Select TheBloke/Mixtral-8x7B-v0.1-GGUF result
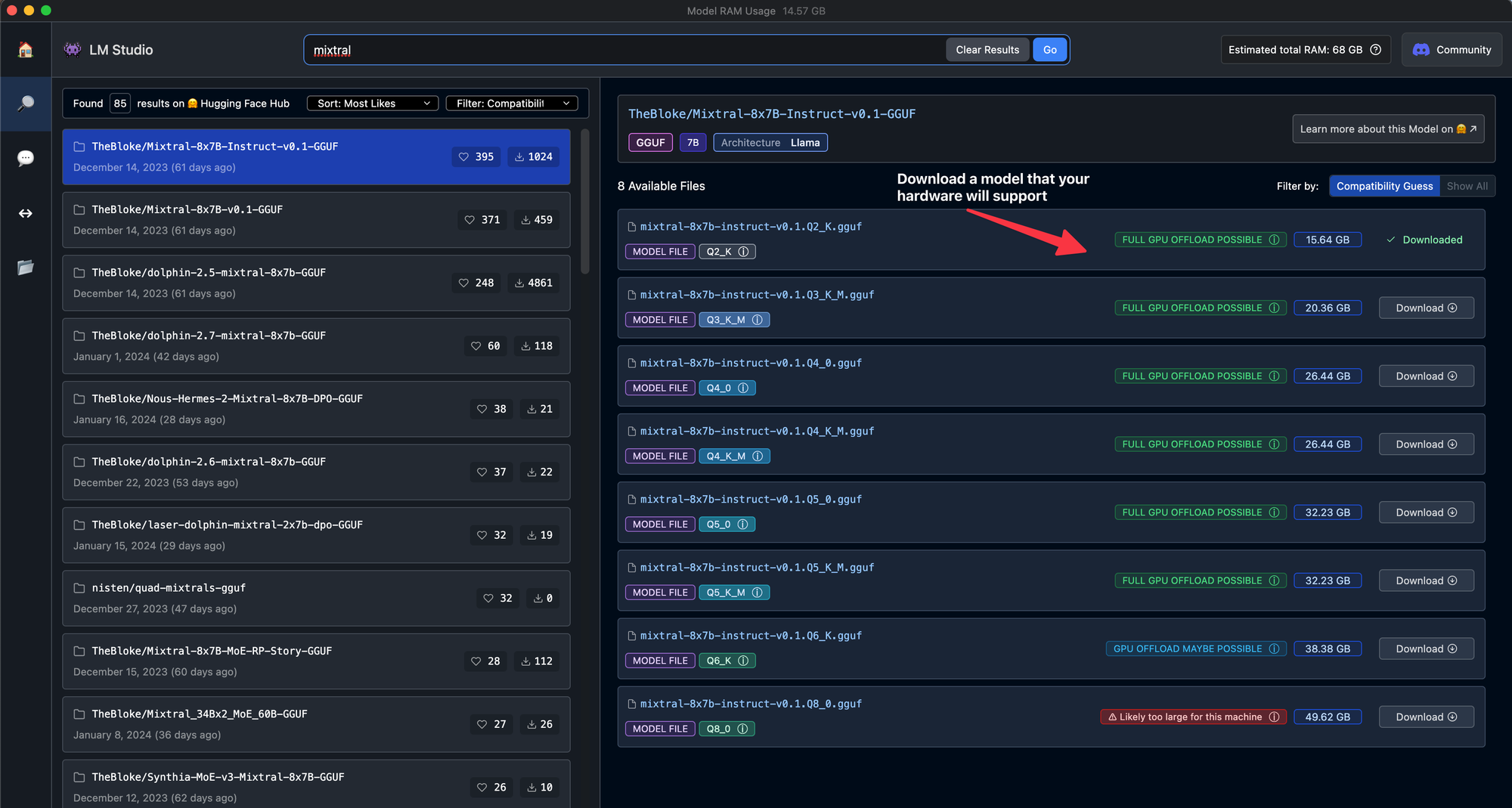 pos(316,220)
